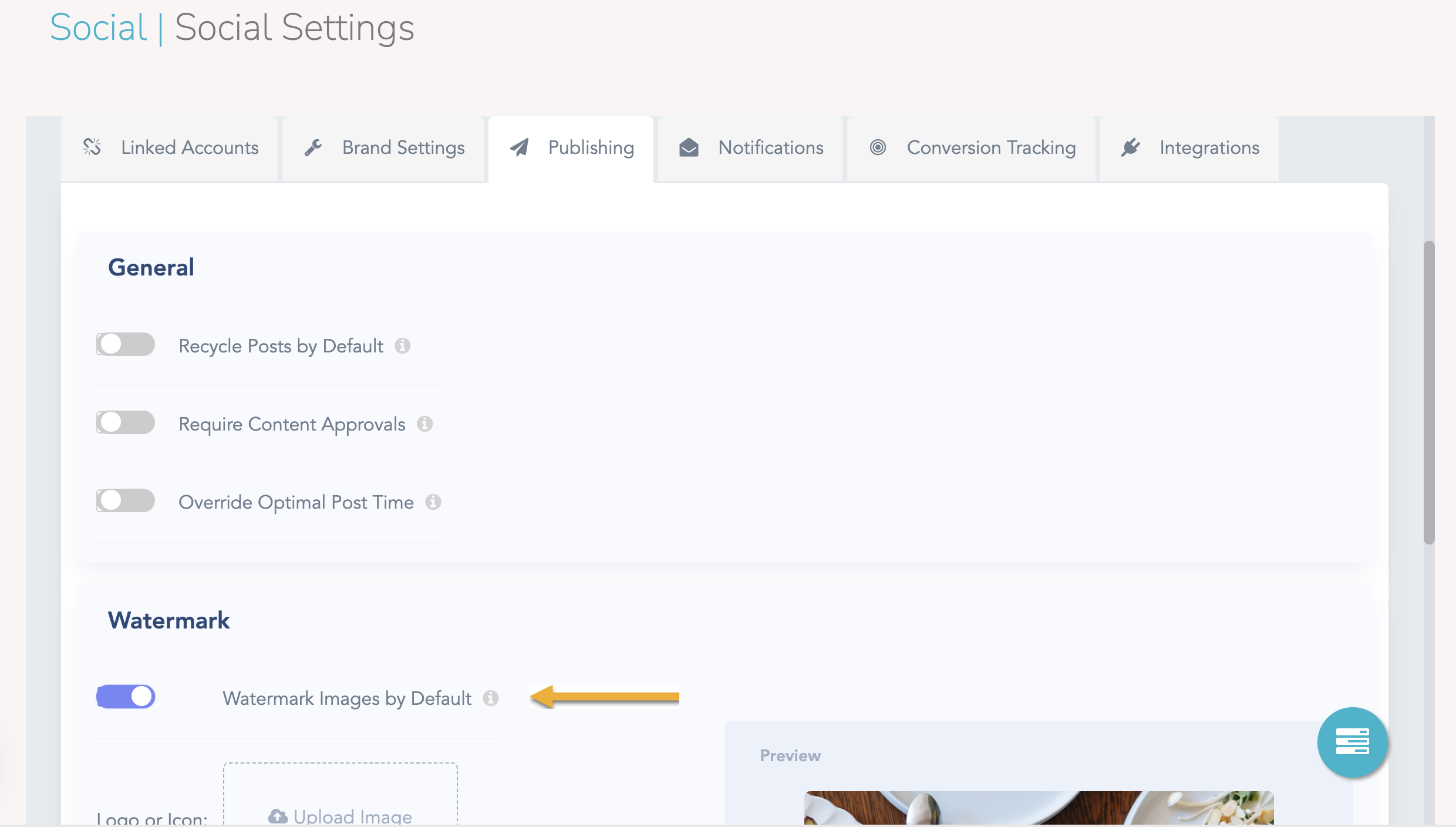Click the envelope icon on Notifications tab
This screenshot has height=827, width=1456.
point(688,147)
